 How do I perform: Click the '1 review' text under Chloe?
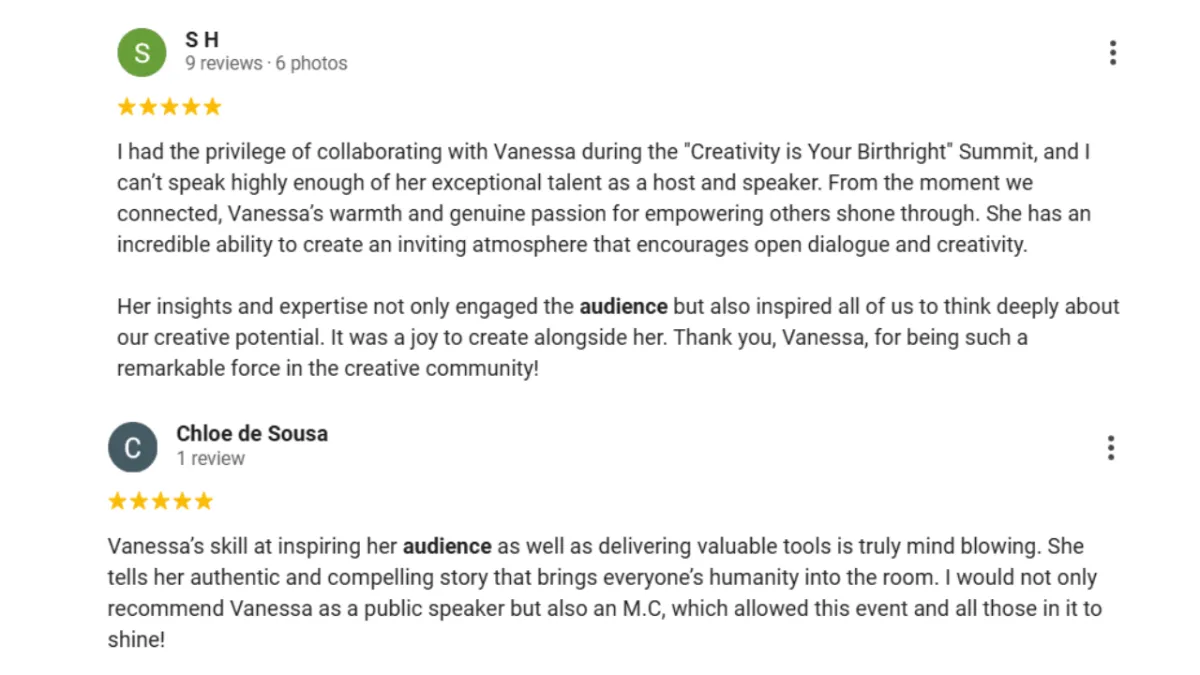tap(211, 458)
